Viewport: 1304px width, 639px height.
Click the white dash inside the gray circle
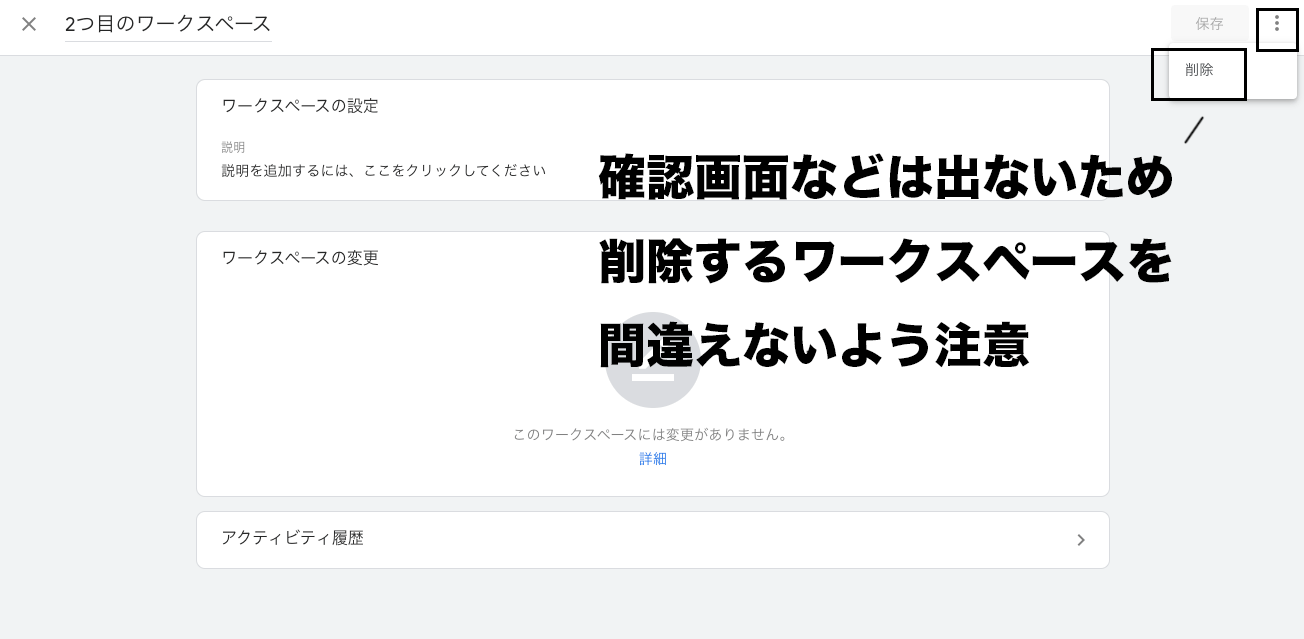(x=653, y=377)
